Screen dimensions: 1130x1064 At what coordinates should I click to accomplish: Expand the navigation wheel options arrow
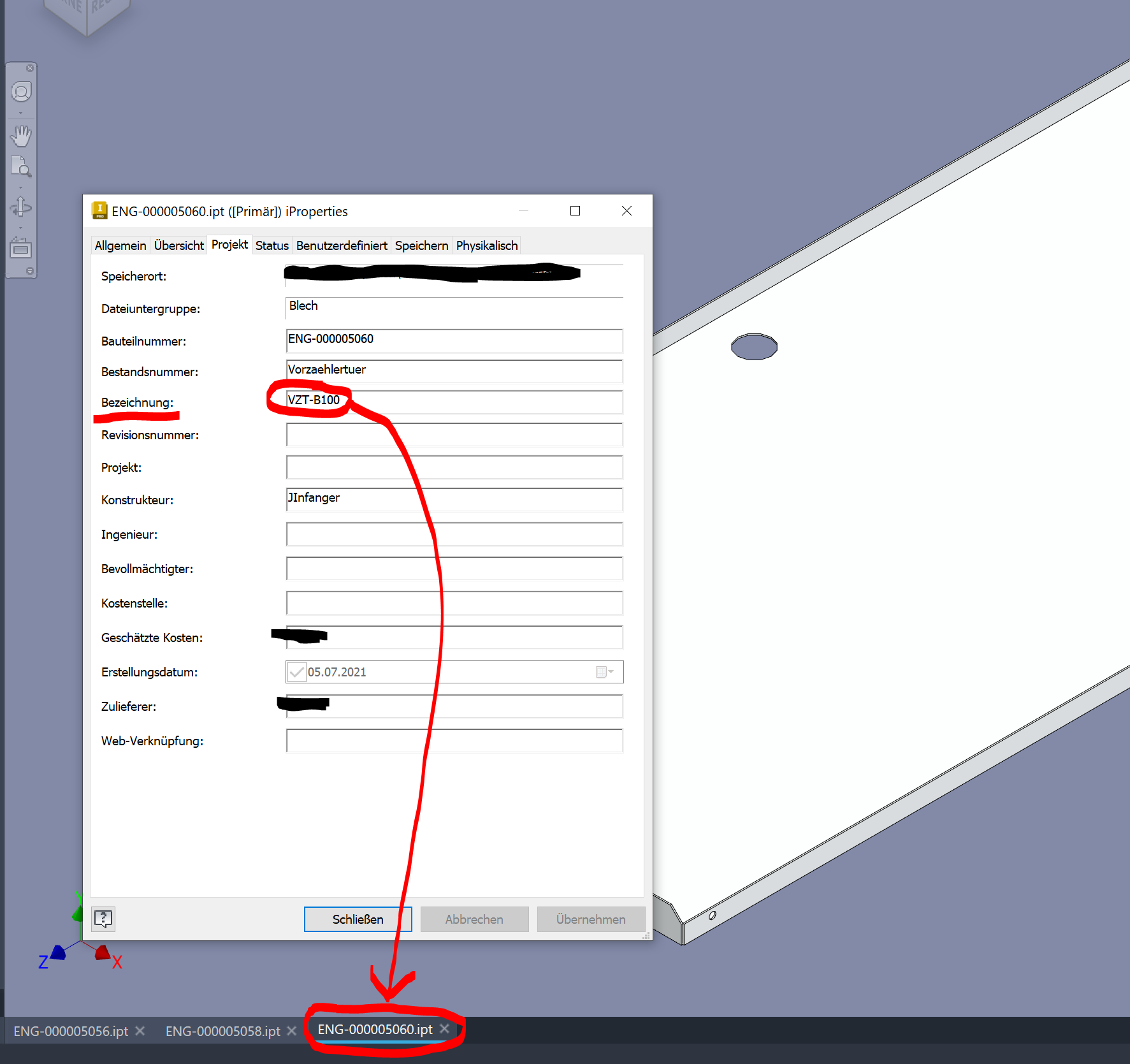pos(21,113)
